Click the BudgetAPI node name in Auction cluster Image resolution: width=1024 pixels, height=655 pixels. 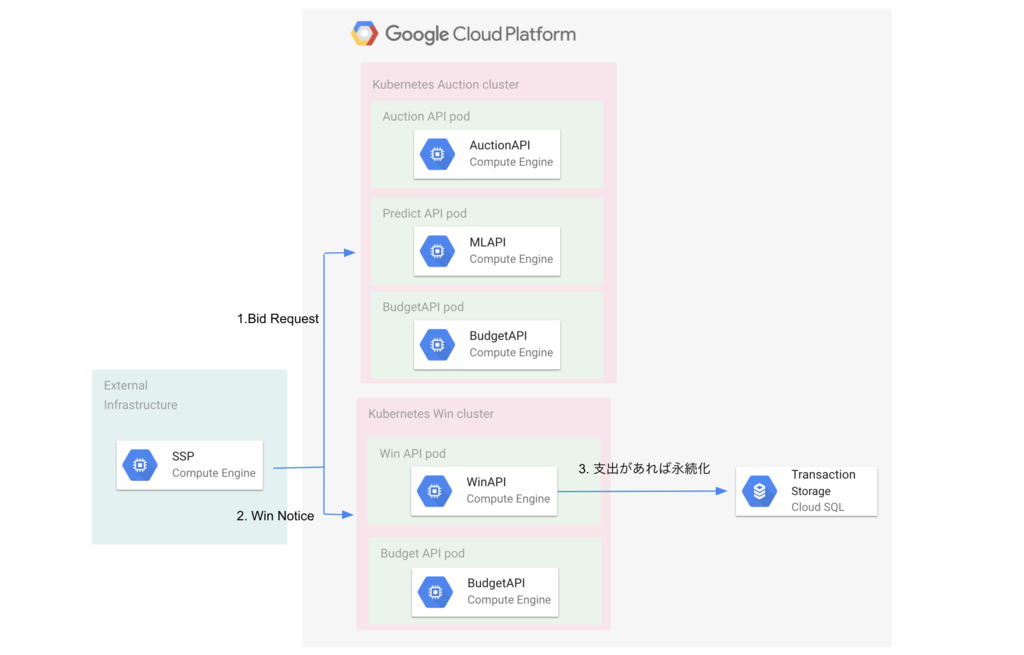pos(498,336)
